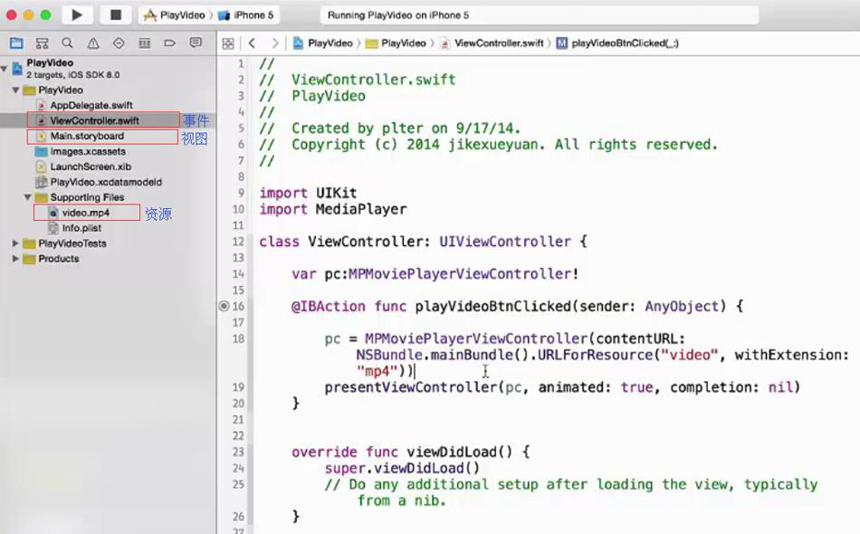Go forward with the right chevron arrow
This screenshot has width=860, height=534.
pyautogui.click(x=275, y=43)
